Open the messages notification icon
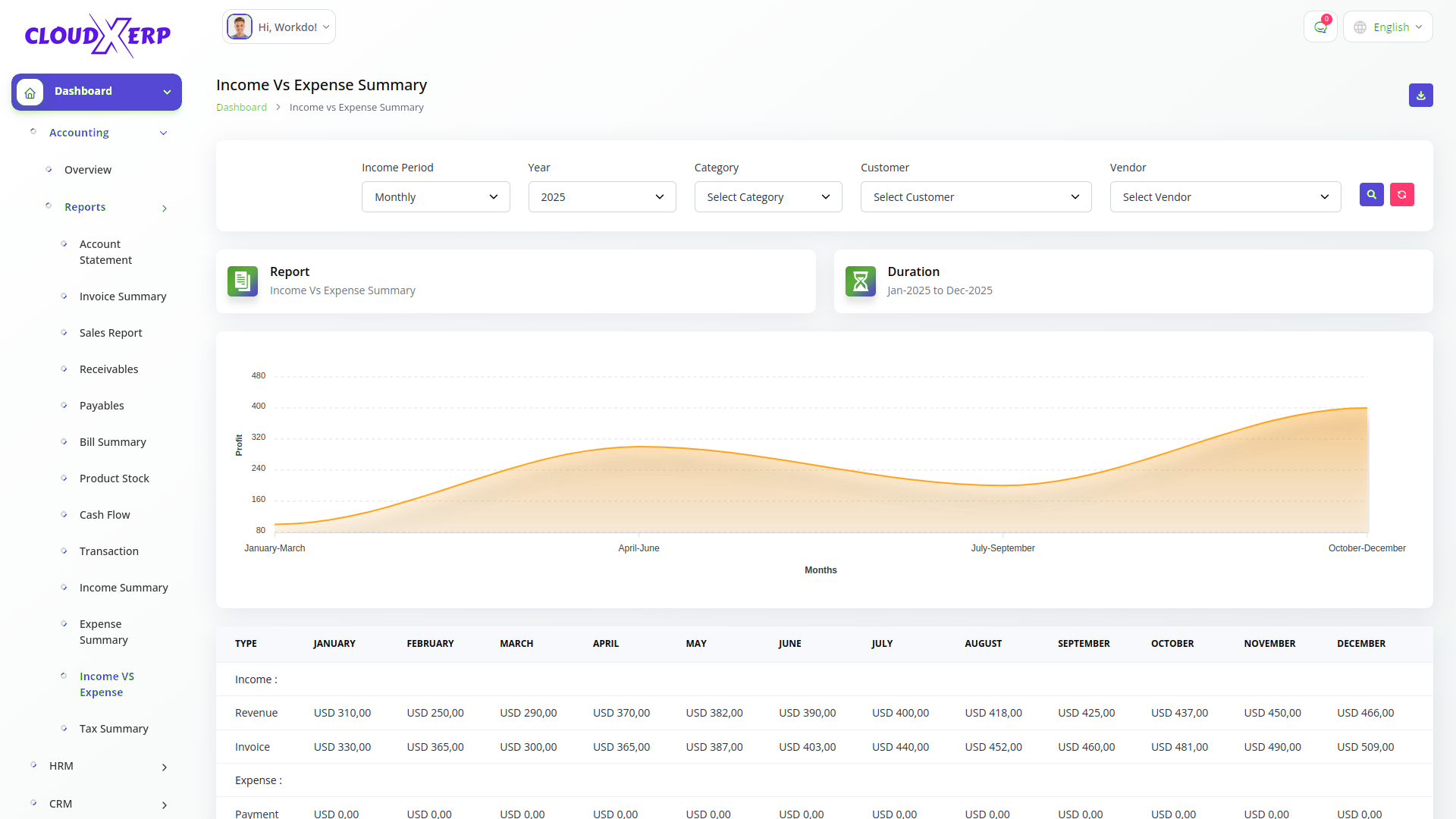This screenshot has width=1456, height=819. click(1320, 27)
